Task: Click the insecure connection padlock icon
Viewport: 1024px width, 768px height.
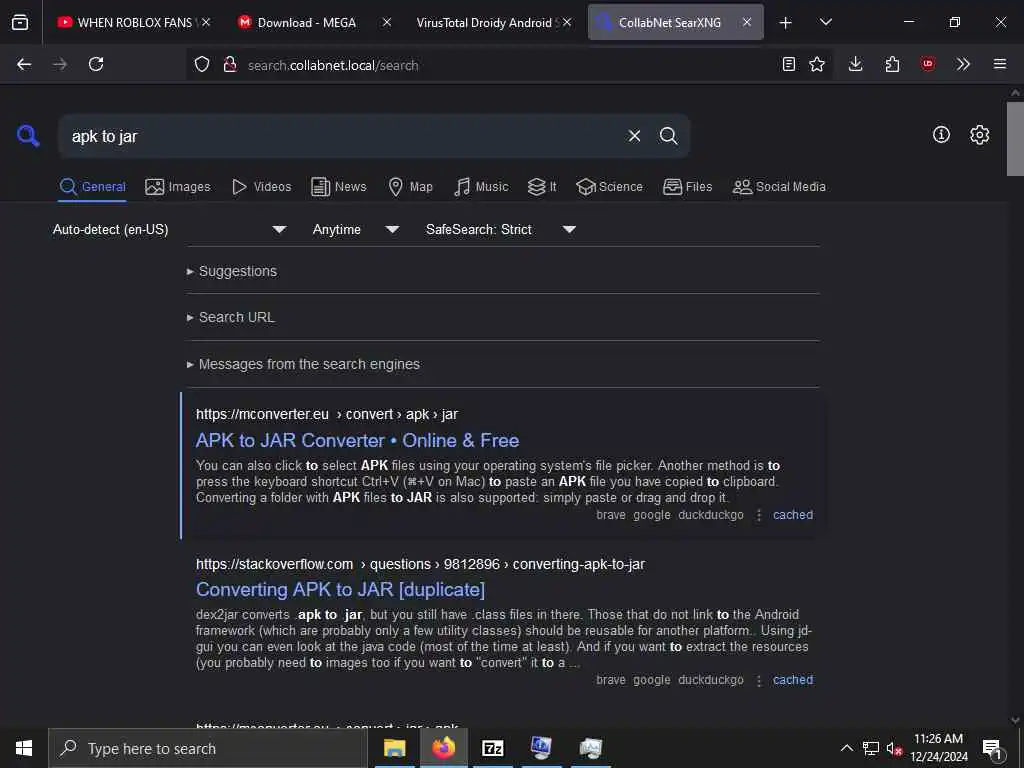Action: (230, 65)
